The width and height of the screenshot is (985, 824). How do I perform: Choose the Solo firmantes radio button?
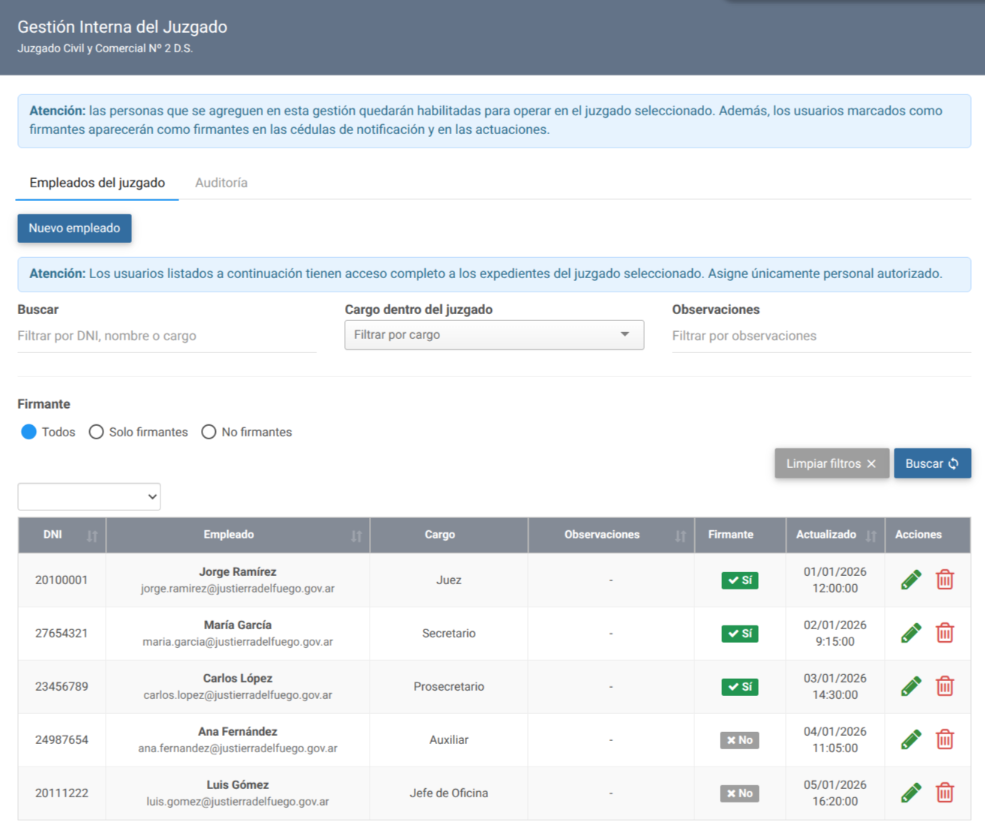[97, 432]
